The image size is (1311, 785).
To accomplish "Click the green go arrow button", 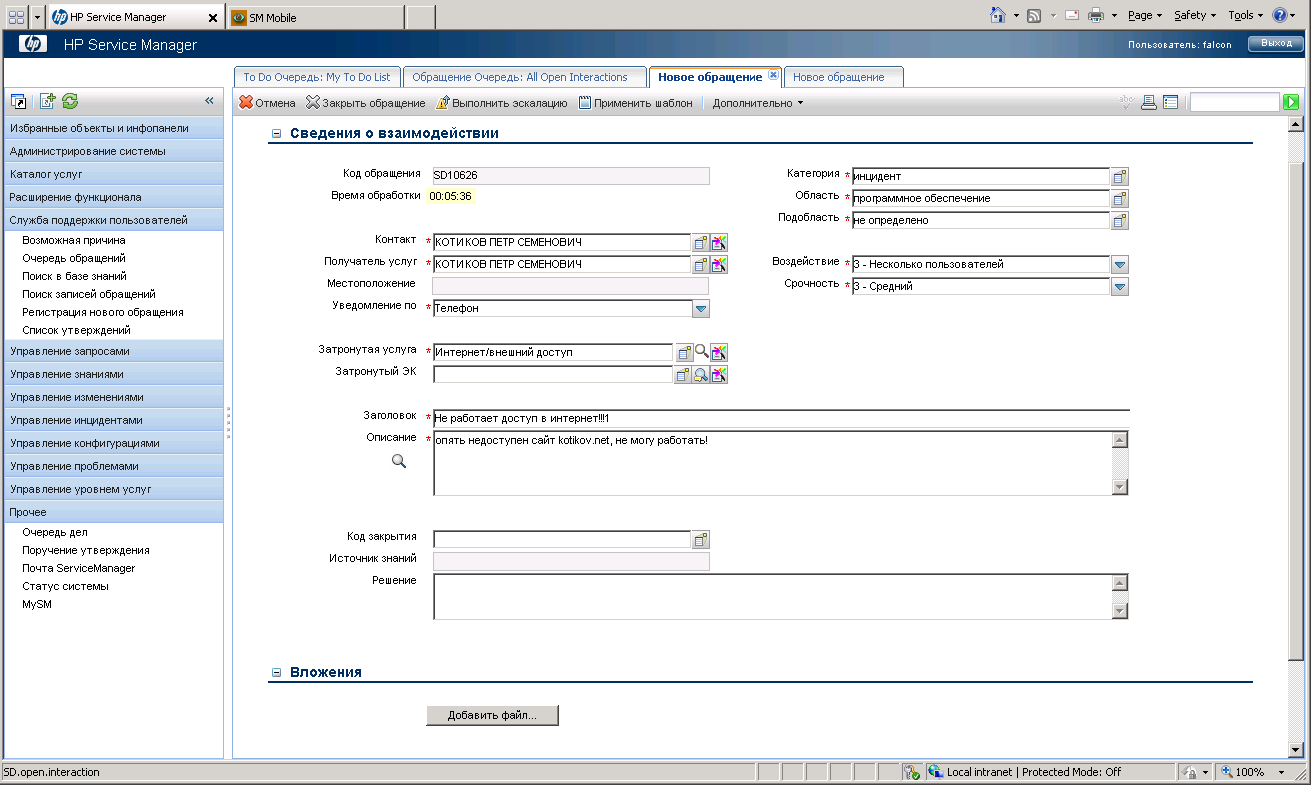I will [1291, 102].
